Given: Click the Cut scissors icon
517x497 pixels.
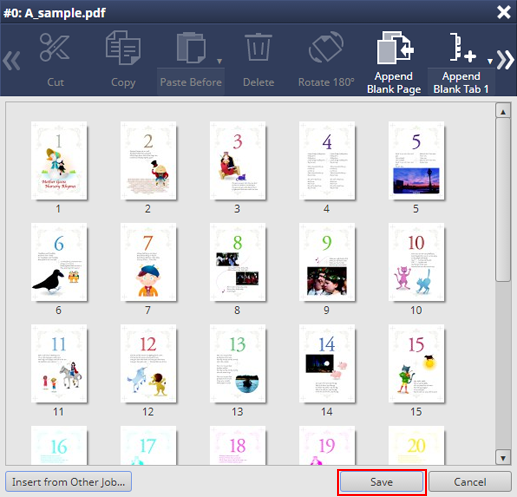Looking at the screenshot, I should (55, 47).
